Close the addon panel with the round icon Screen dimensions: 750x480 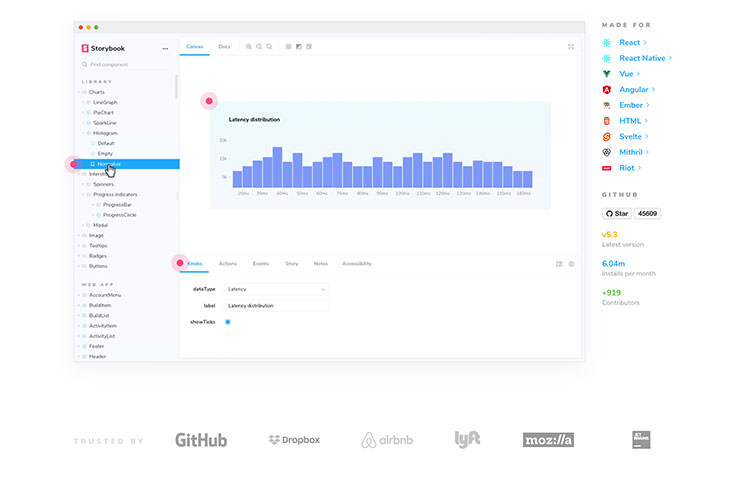coord(572,264)
